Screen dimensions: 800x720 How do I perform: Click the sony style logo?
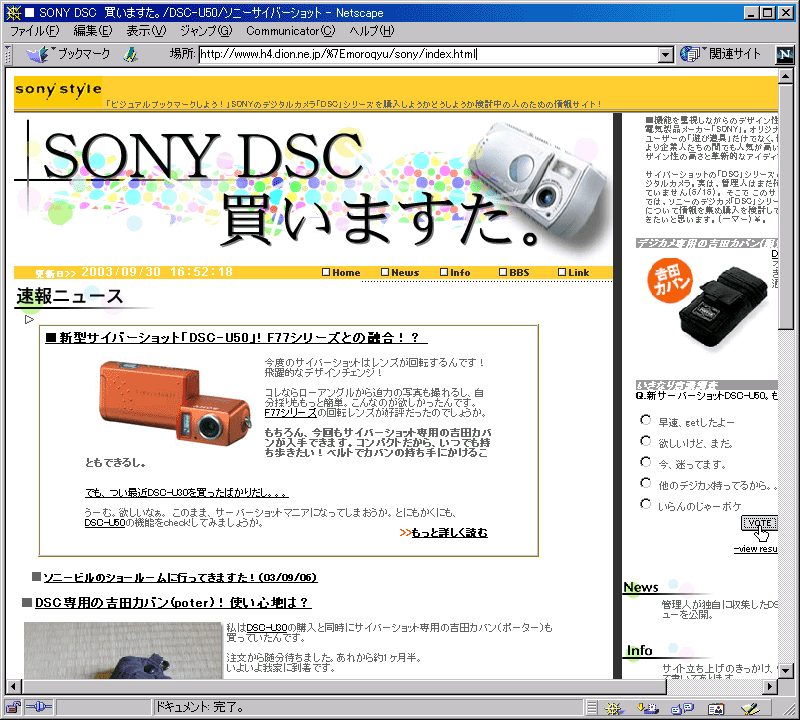pyautogui.click(x=58, y=91)
